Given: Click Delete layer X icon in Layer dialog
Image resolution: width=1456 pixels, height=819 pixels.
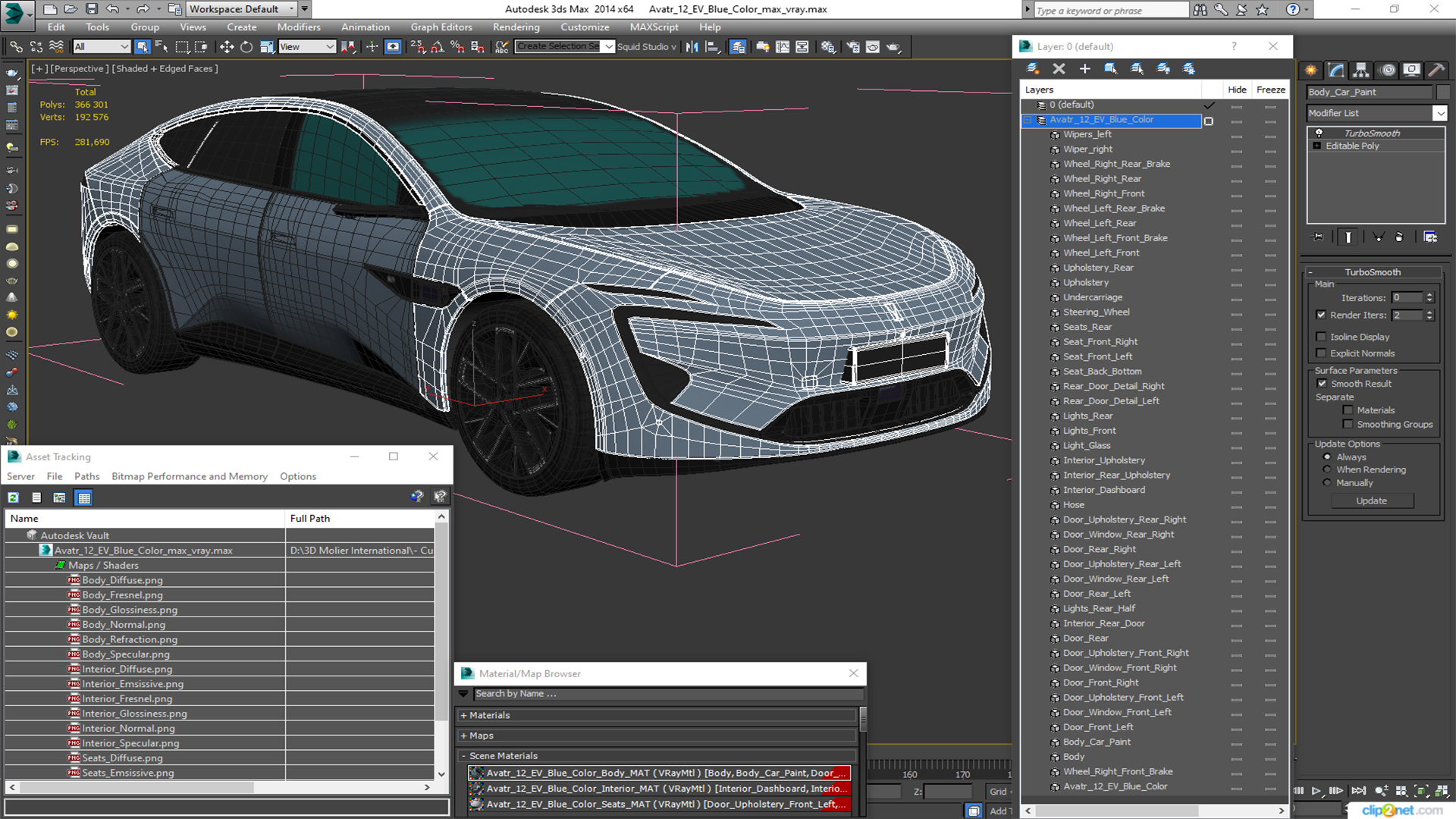Looking at the screenshot, I should (x=1059, y=69).
